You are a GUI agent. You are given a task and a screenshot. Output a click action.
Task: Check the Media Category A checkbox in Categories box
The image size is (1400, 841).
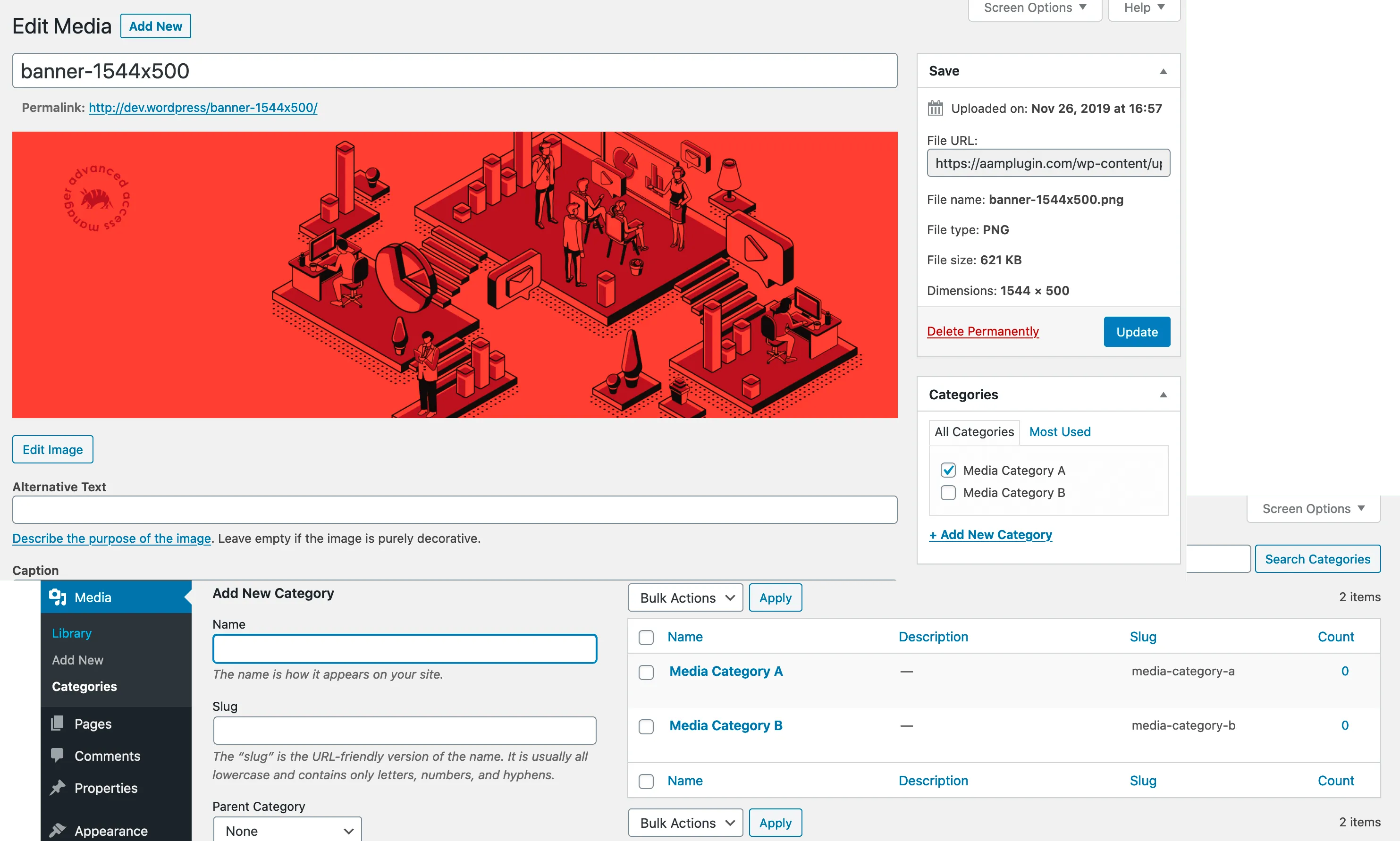click(x=948, y=471)
